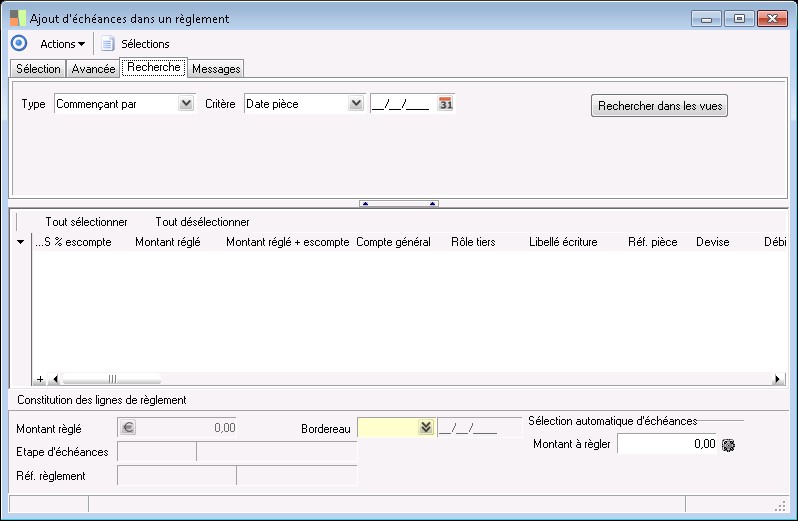
Task: Switch to the Avancée tab
Action: 93,69
